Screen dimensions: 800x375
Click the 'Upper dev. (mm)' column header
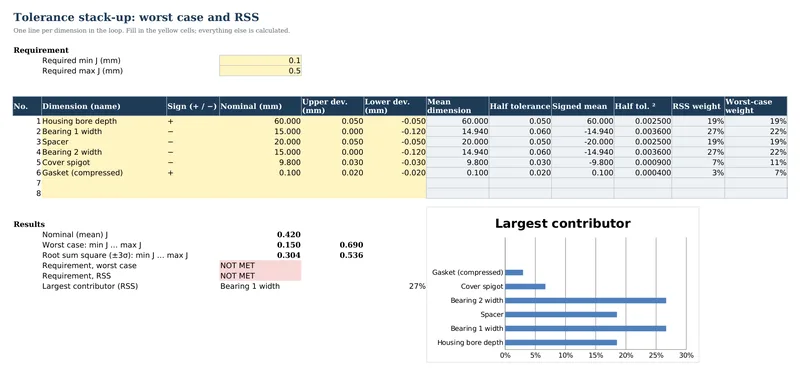tap(332, 106)
